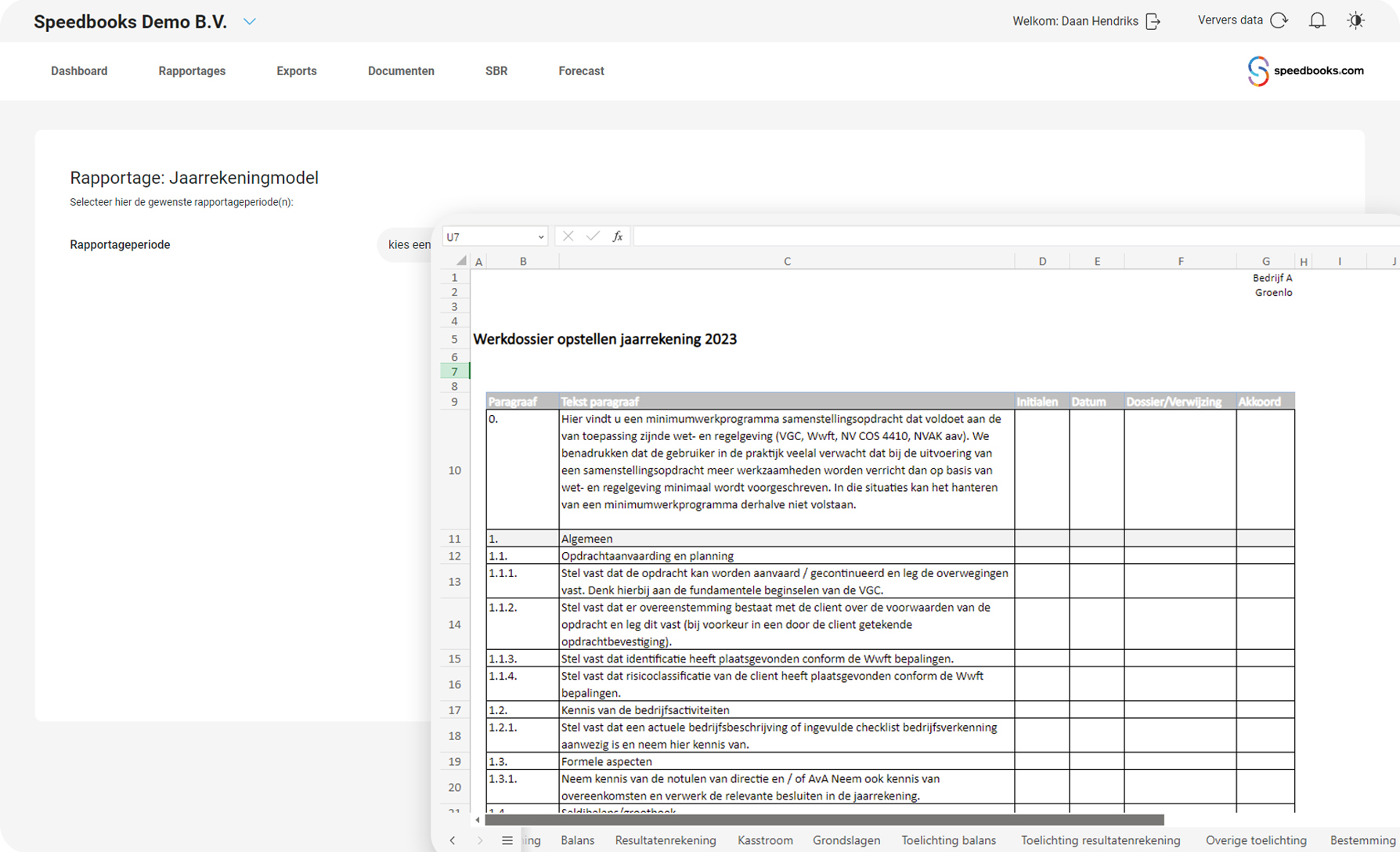Navigate to the Dashboard section

pos(79,71)
